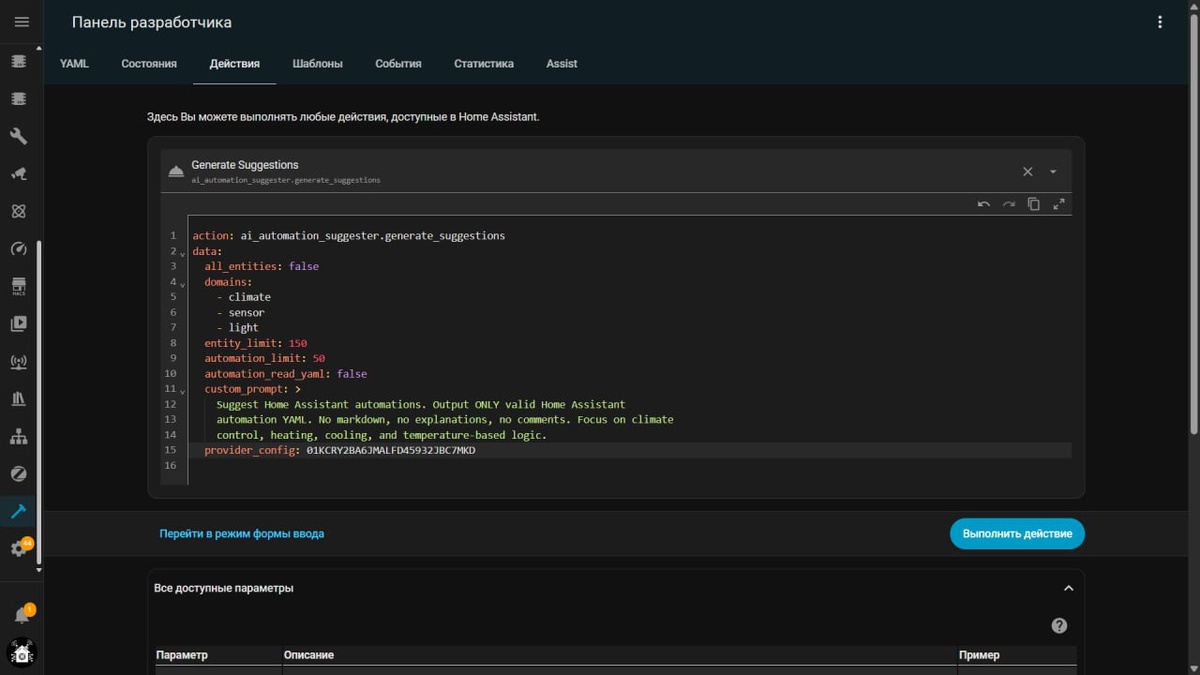The image size is (1200, 675).
Task: Click the 'Панель разработчика' page title
Action: point(152,22)
